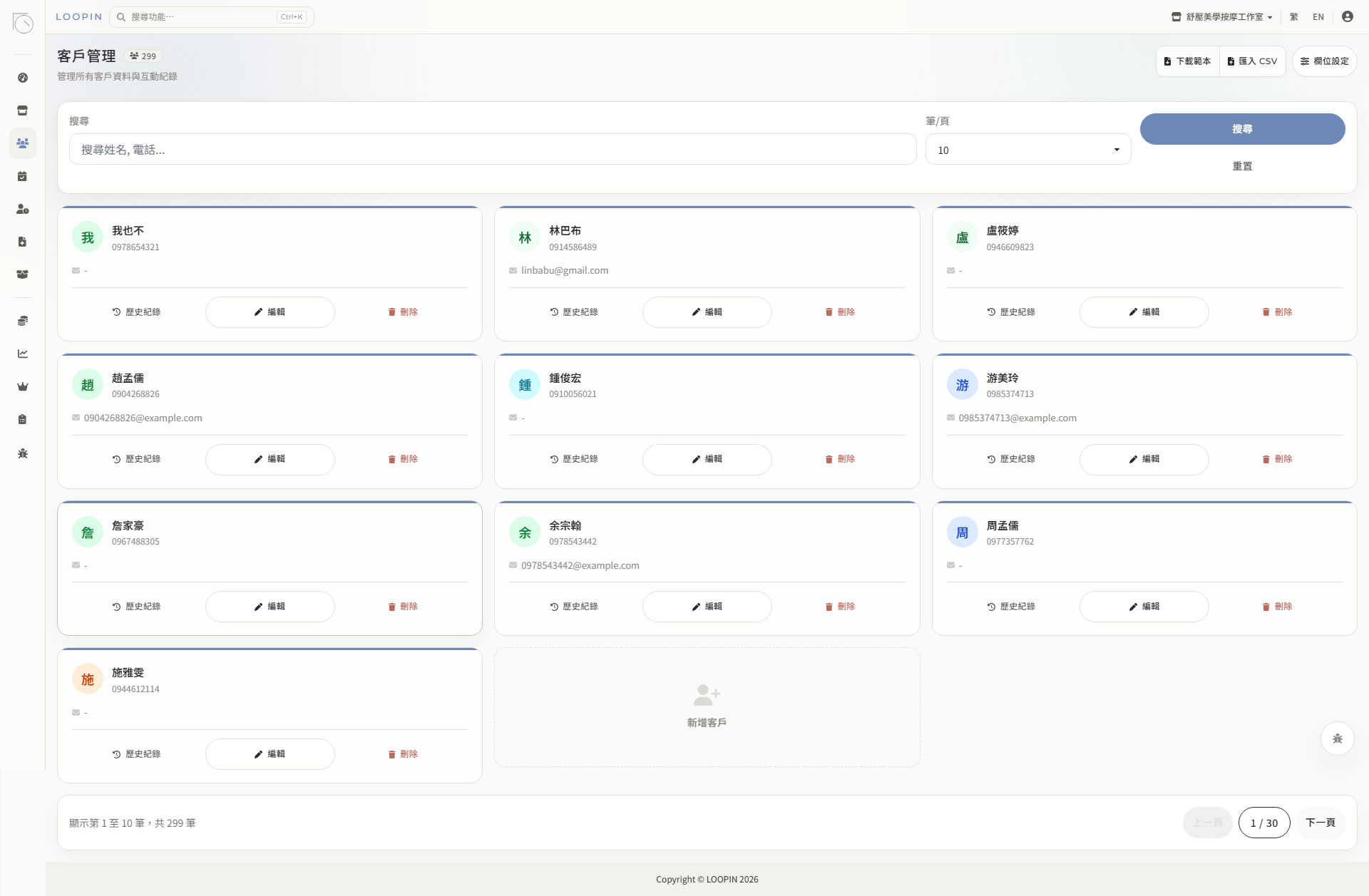Click the 搜尋姓名, 電話 input field
This screenshot has height=896, width=1369.
(493, 150)
